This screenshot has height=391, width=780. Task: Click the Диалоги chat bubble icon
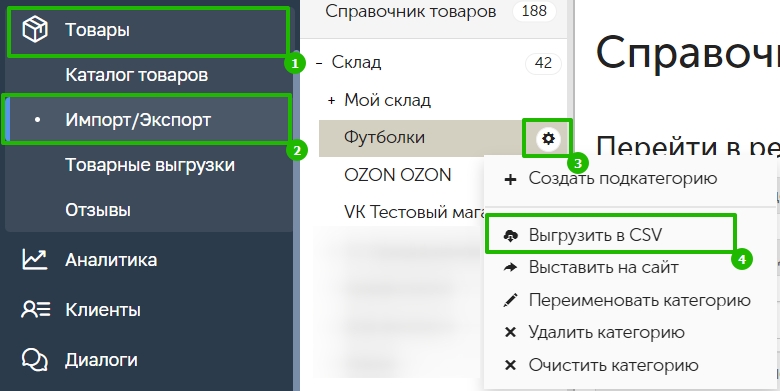coord(34,360)
